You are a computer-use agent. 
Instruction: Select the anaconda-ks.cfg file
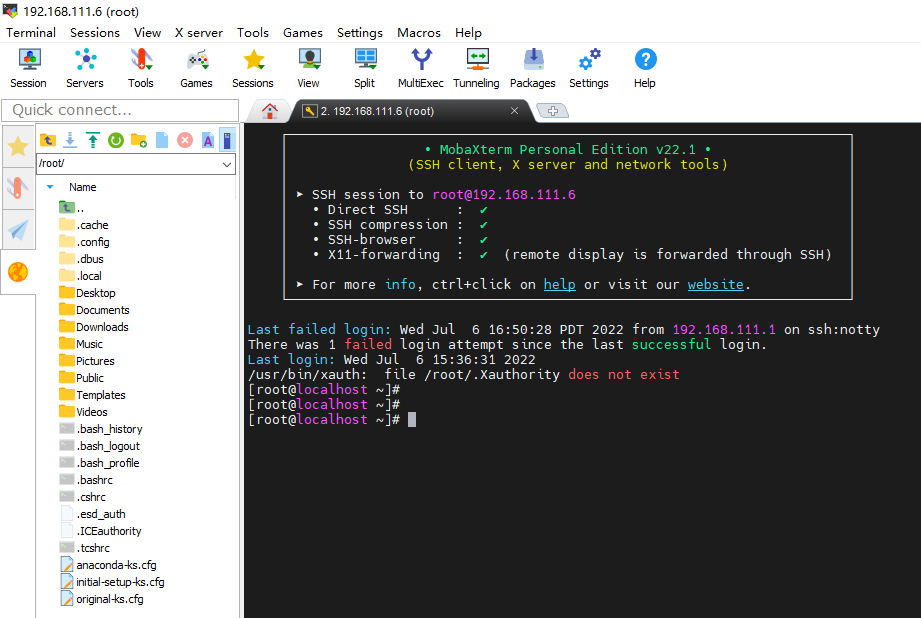(108, 565)
